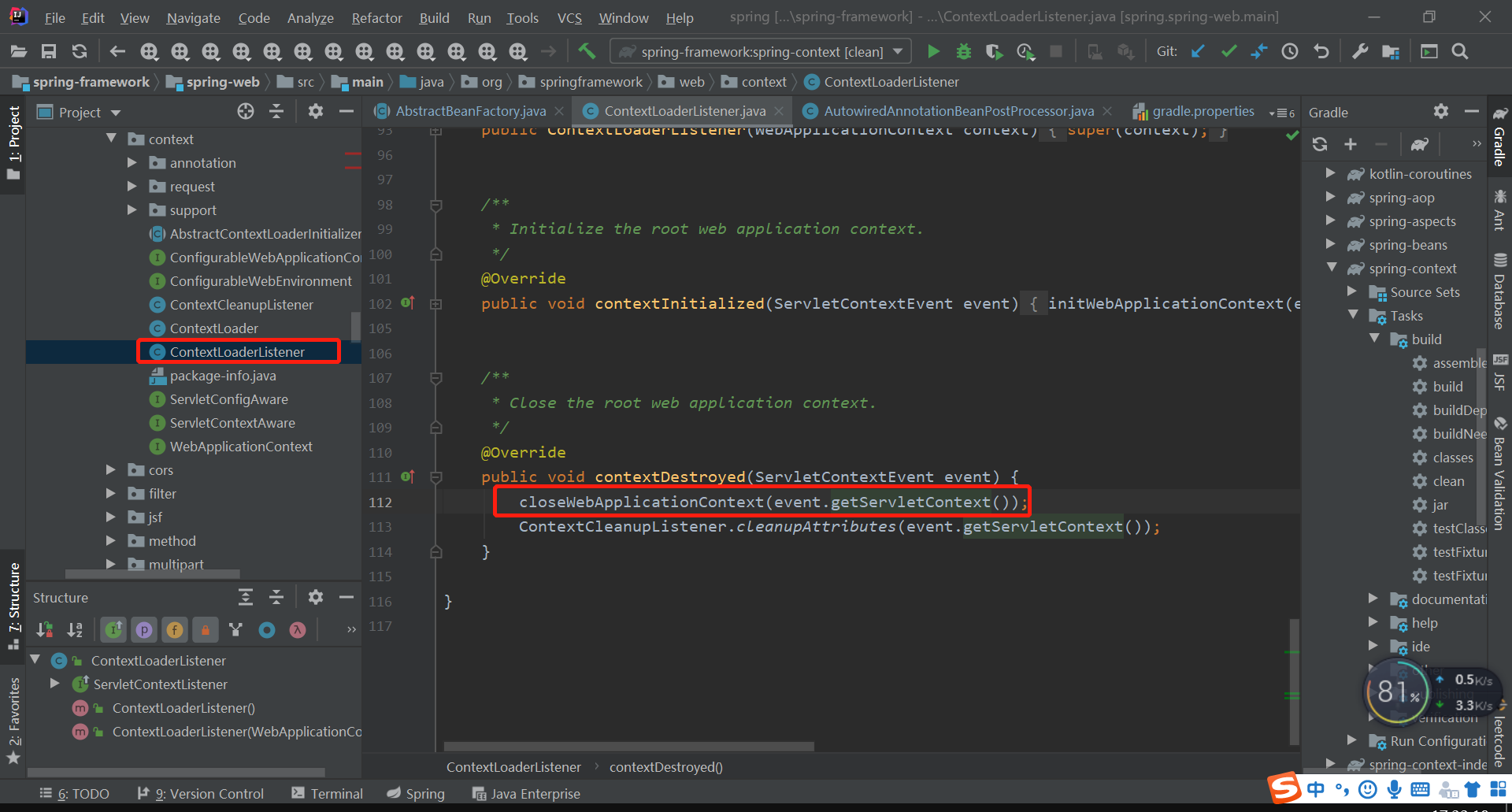Toggle Show Fields filter in Structure
This screenshot has width=1512, height=812.
coord(175,629)
